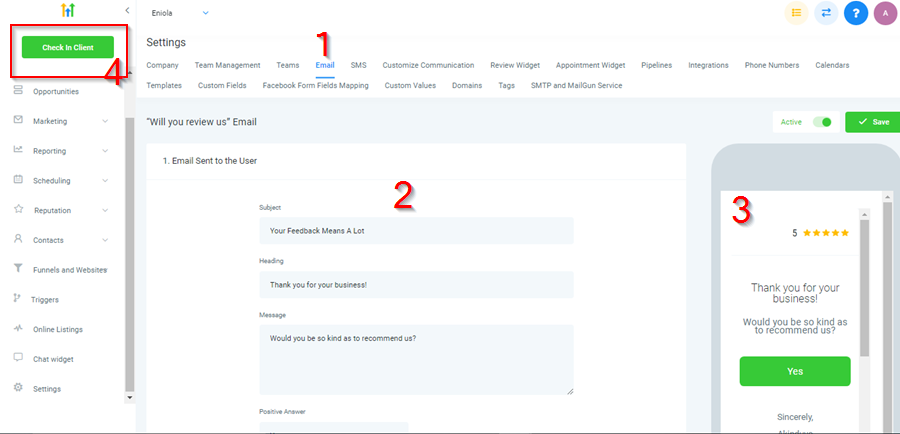The height and width of the screenshot is (434, 900).
Task: Open the Integrations tab
Action: coord(708,65)
